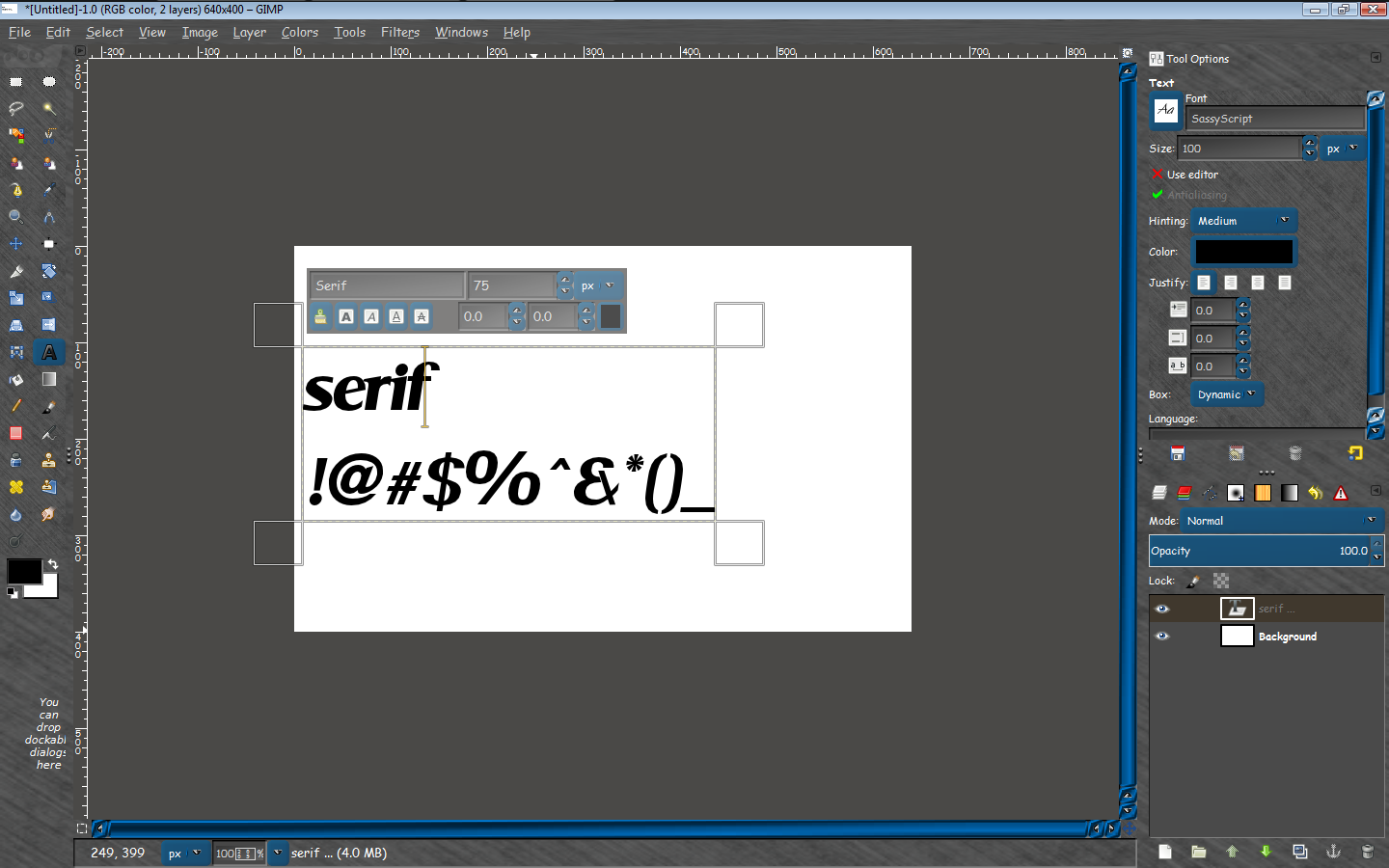Open the Tools menu

[349, 32]
